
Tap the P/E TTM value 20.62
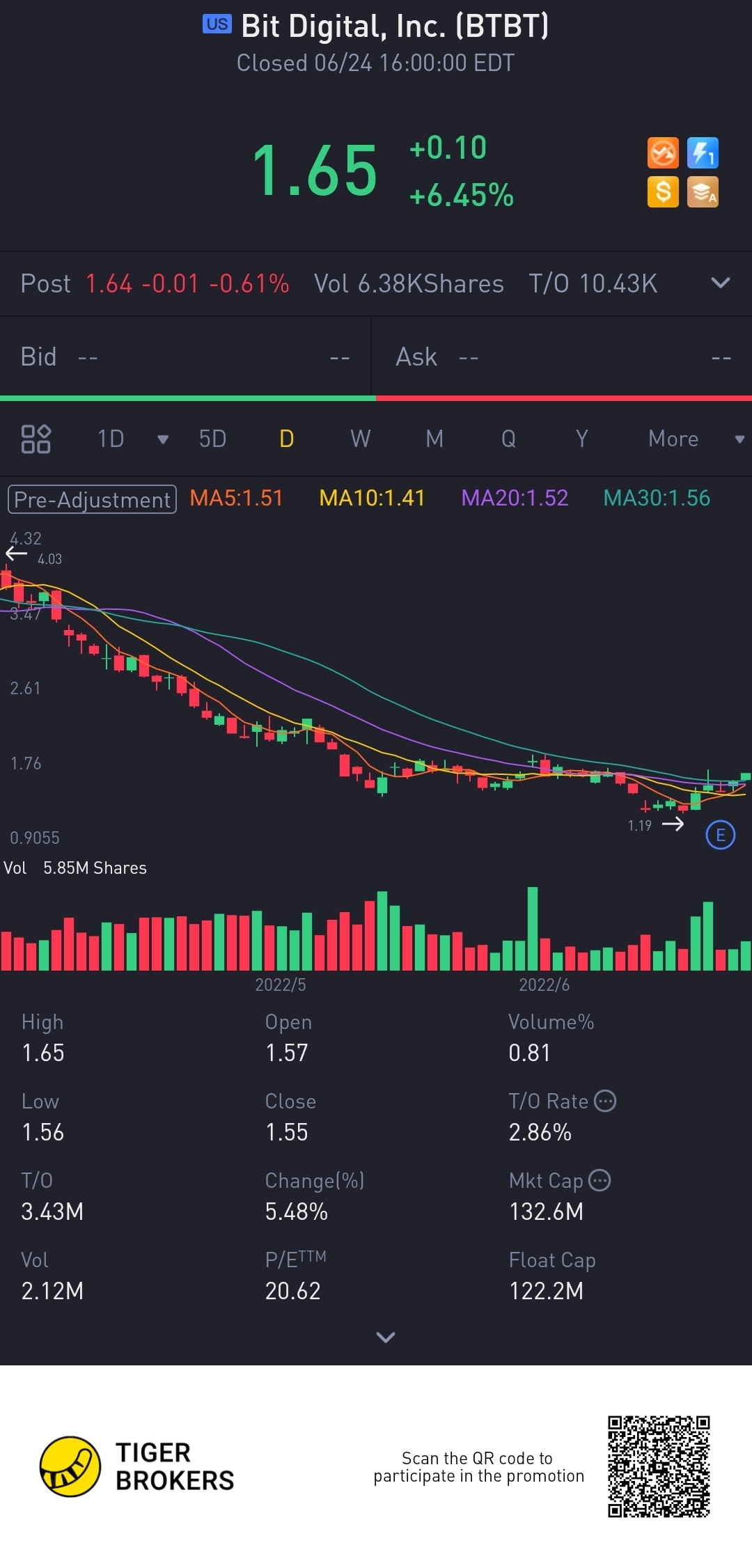coord(293,1291)
